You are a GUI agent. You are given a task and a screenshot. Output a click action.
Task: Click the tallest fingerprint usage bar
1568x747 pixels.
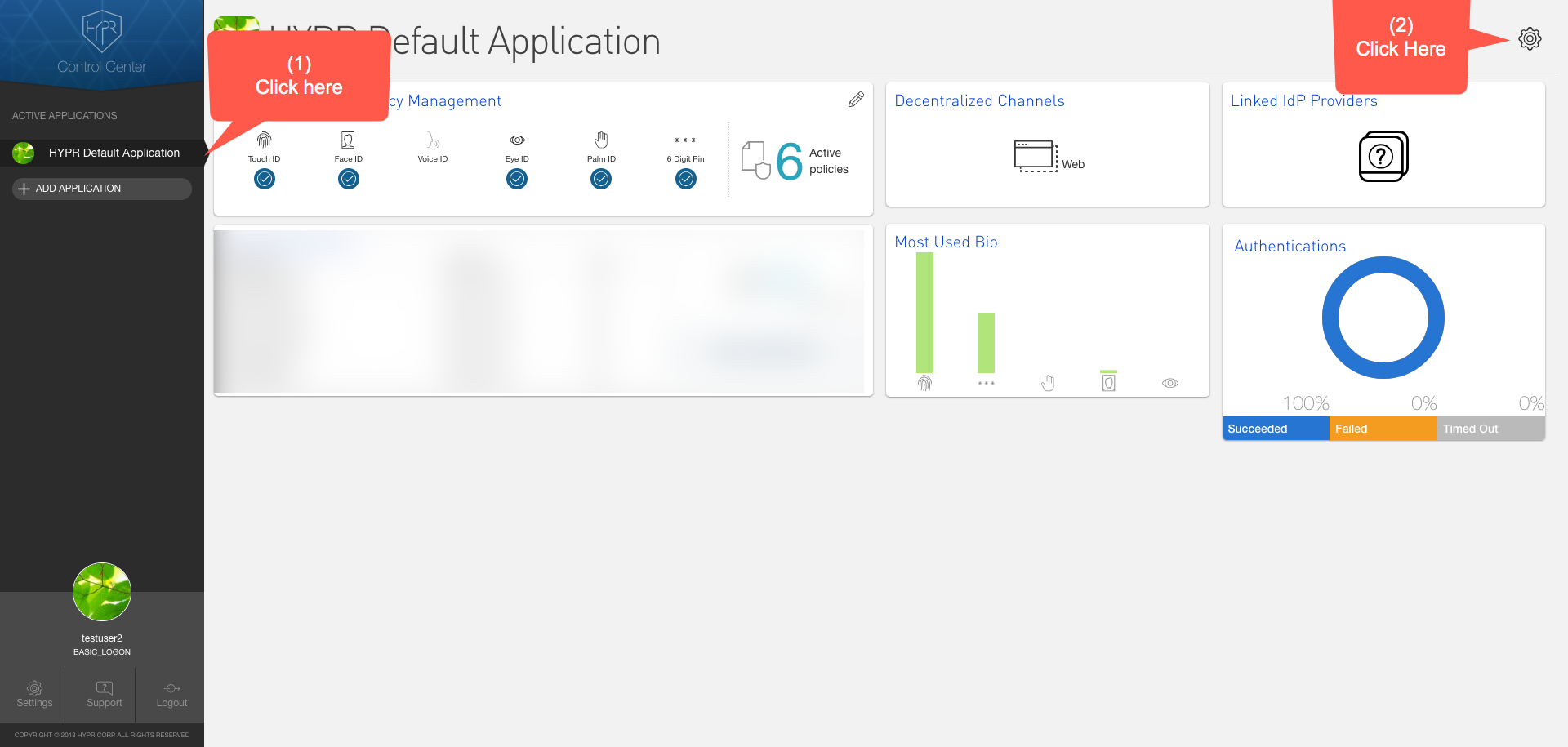(924, 313)
